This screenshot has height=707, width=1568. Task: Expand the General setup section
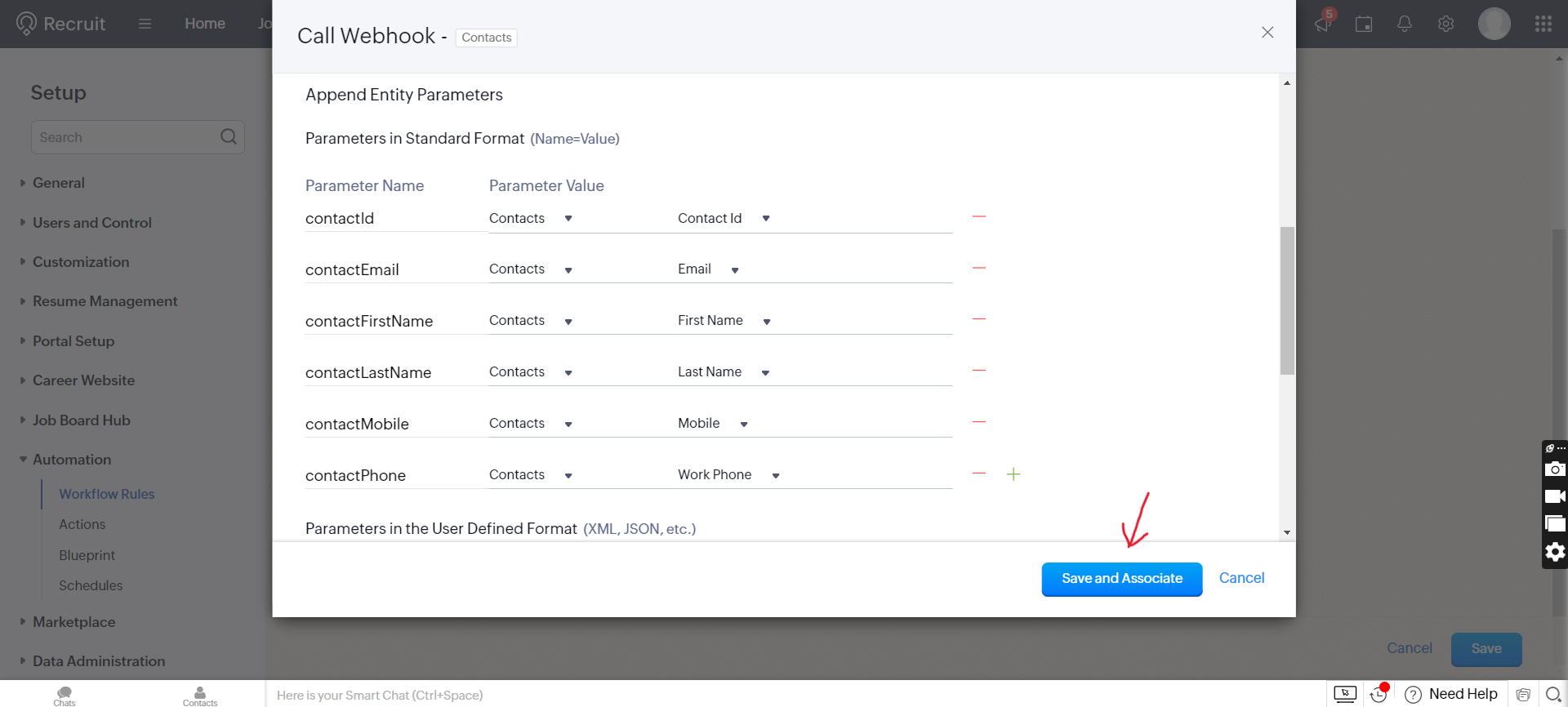(58, 183)
